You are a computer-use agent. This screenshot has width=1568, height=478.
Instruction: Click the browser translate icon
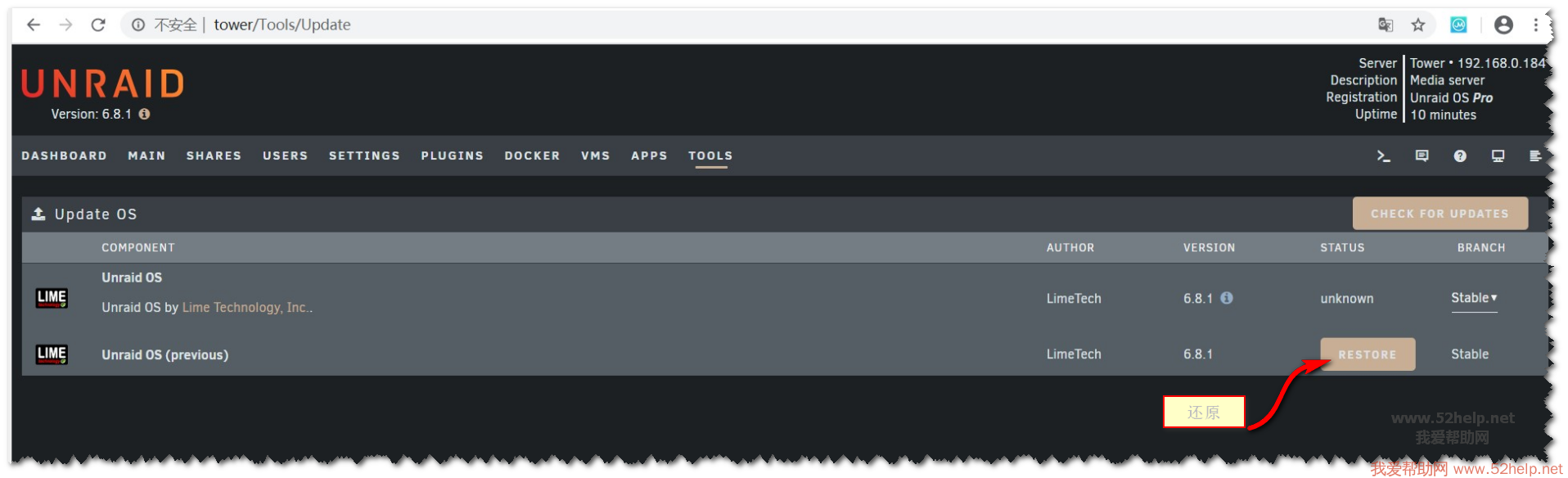[1386, 25]
